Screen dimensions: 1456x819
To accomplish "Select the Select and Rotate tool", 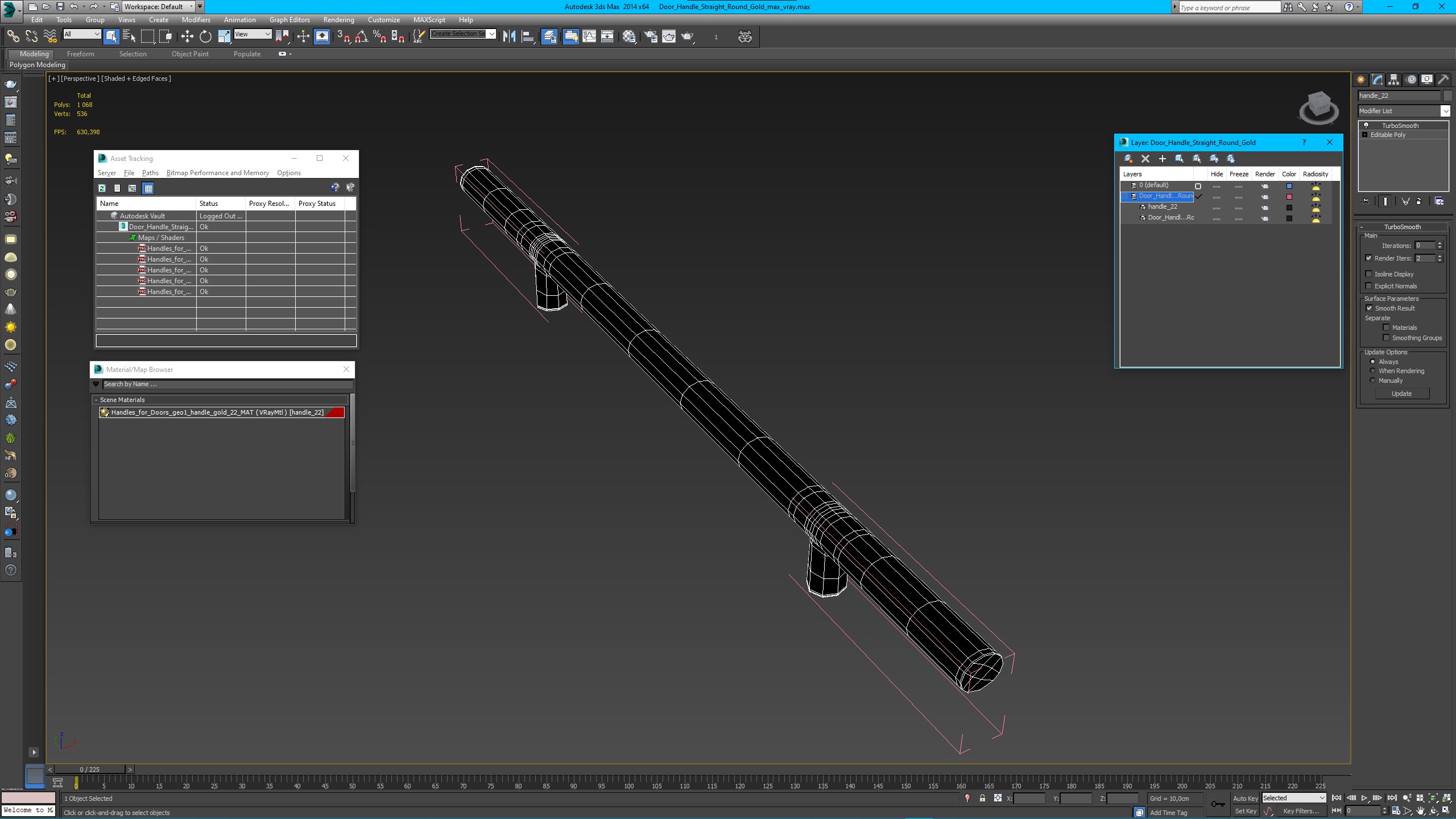I will point(205,36).
